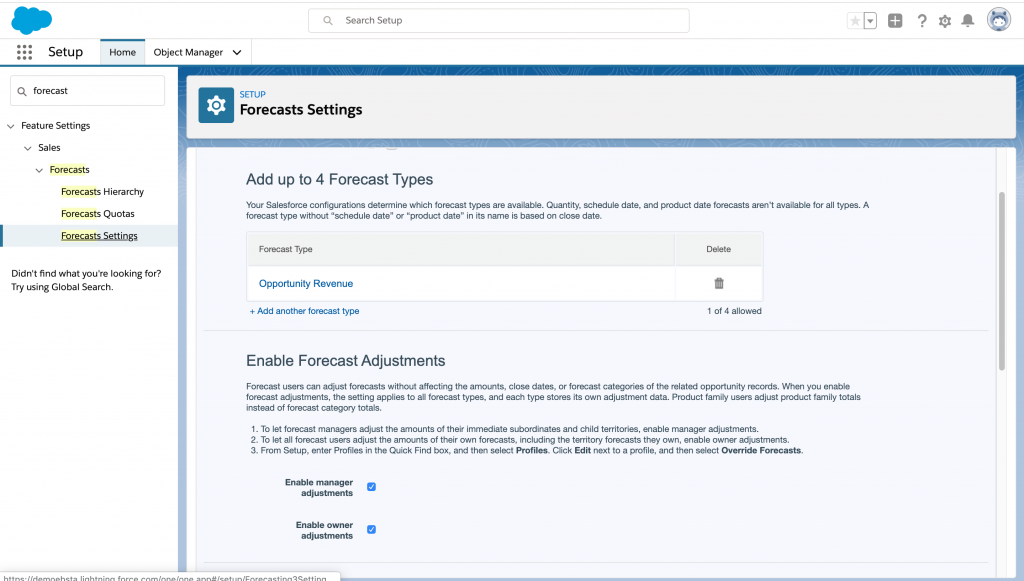Disable the manager adjustments checkbox

point(371,487)
